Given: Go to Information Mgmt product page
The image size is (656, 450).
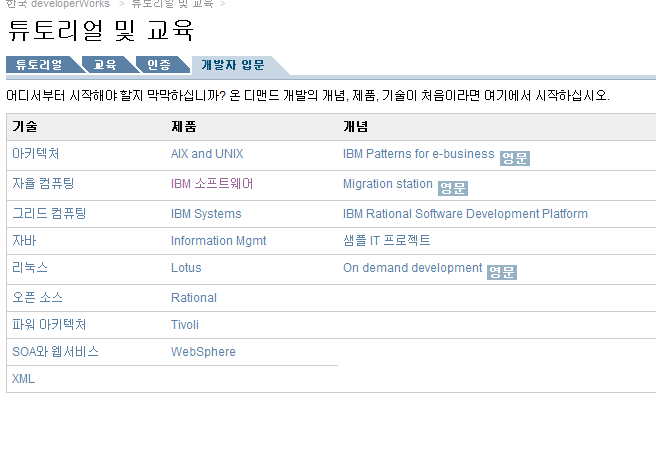Looking at the screenshot, I should click(218, 241).
